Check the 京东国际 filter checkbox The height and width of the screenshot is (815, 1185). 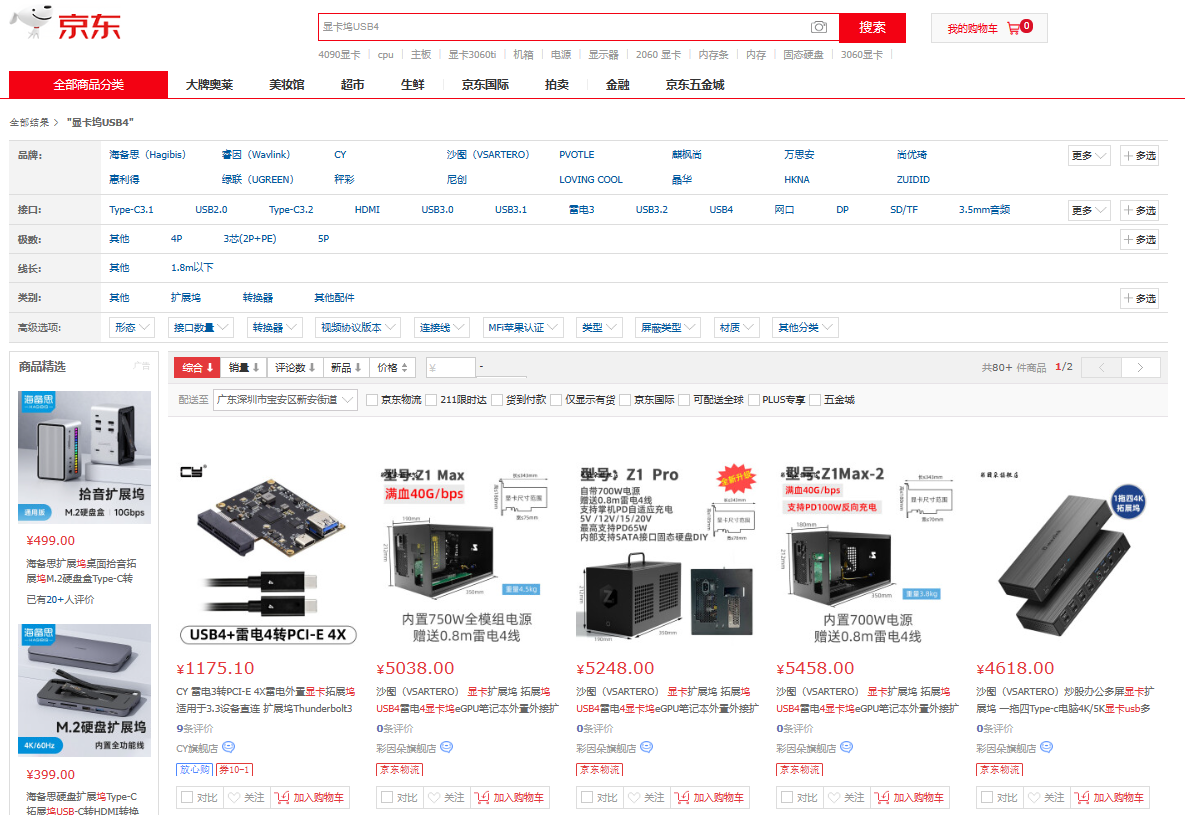click(625, 400)
